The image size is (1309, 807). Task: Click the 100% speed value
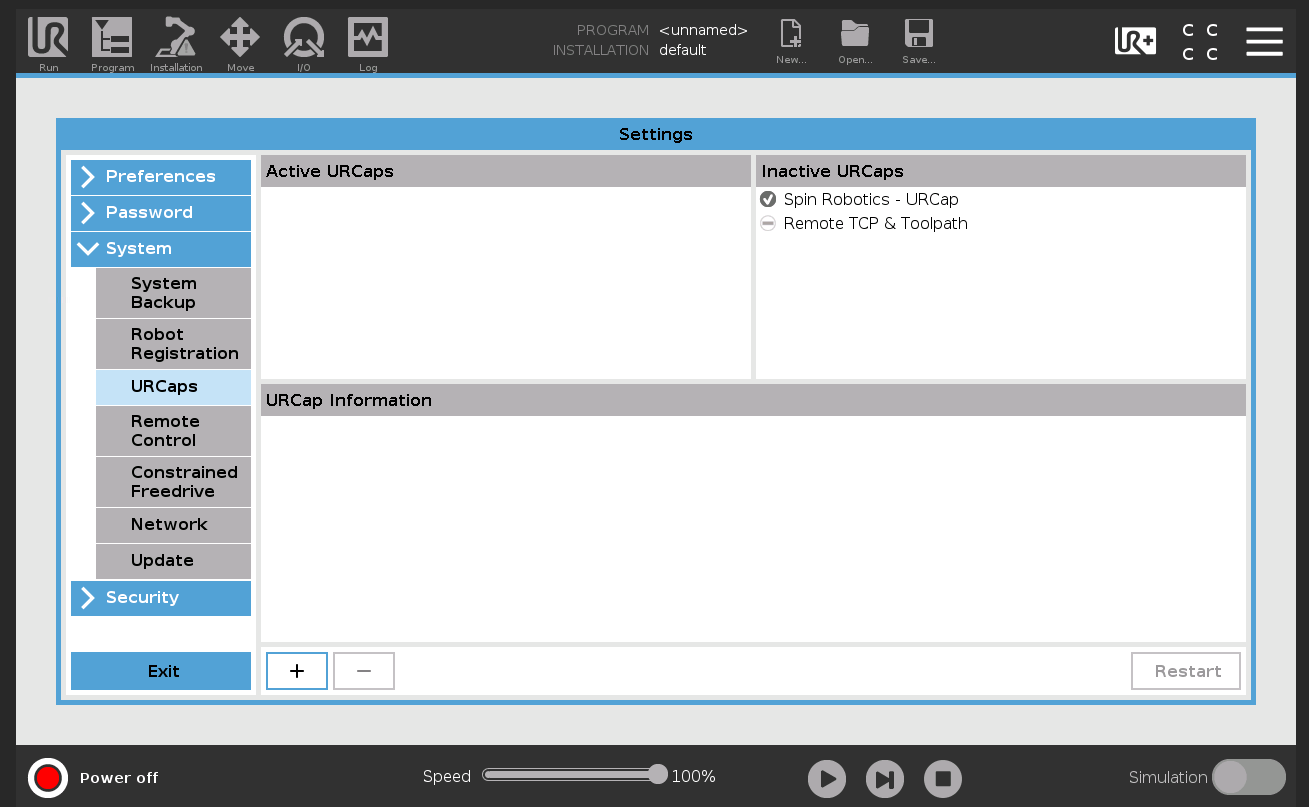coord(693,777)
